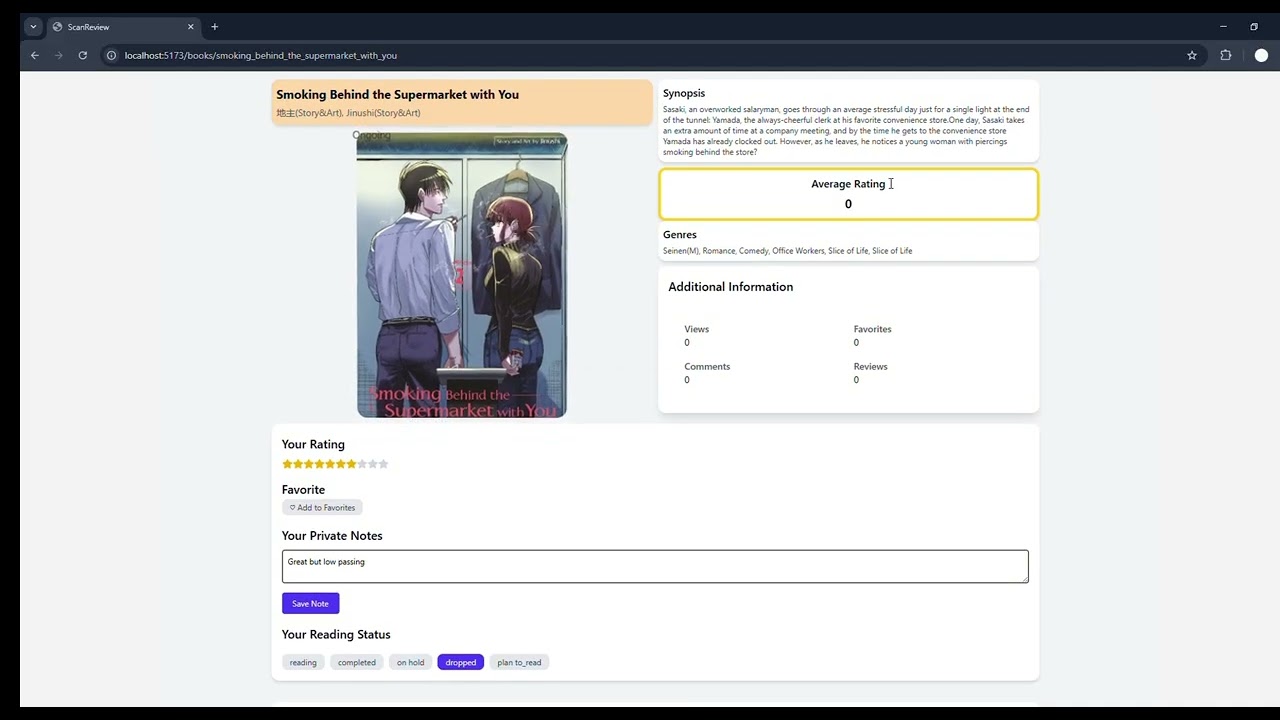Screen dimensions: 1280x720
Task: Set your rating to the second star
Action: click(298, 464)
